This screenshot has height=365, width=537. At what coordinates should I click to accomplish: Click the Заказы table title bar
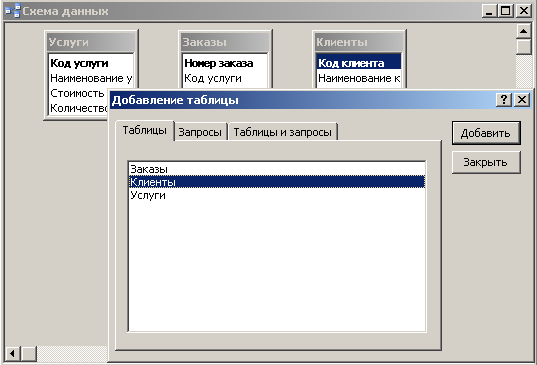pyautogui.click(x=225, y=42)
